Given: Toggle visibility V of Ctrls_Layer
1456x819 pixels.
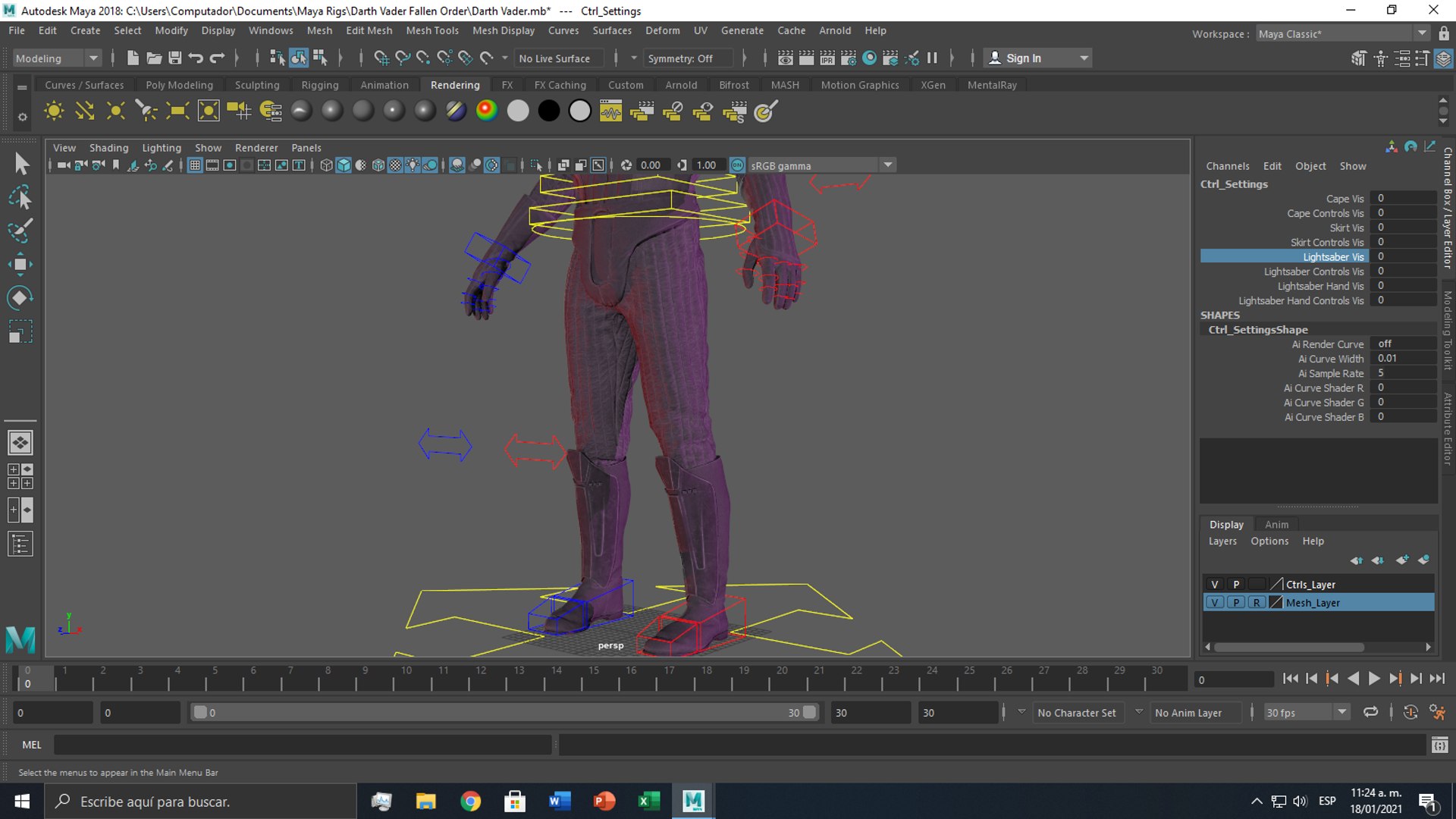Looking at the screenshot, I should click(1215, 584).
